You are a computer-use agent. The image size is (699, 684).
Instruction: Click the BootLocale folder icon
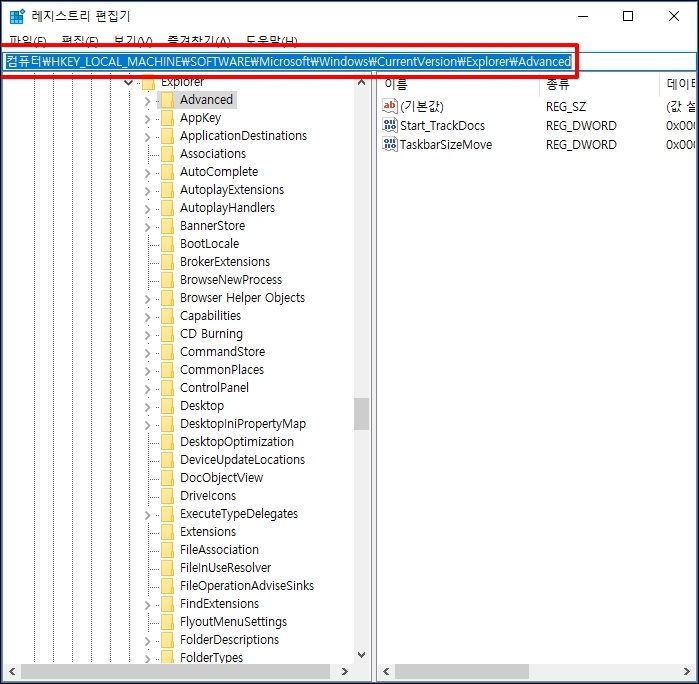coord(167,243)
